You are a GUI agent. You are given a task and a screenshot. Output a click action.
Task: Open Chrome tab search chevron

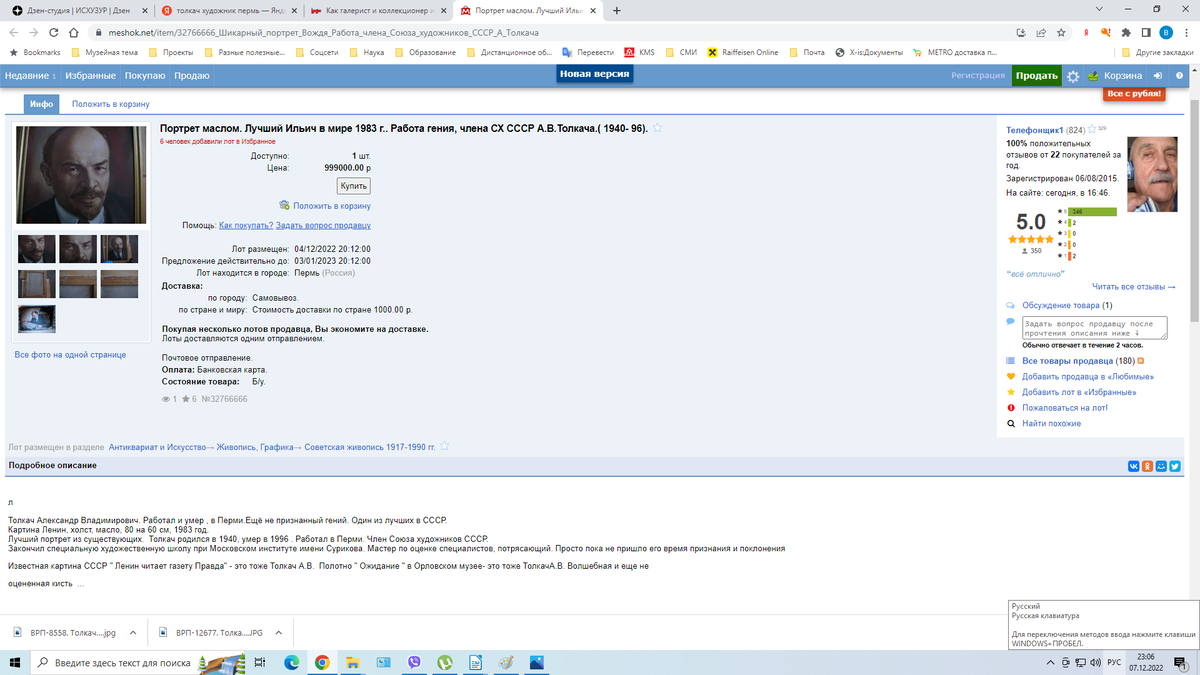point(1100,10)
